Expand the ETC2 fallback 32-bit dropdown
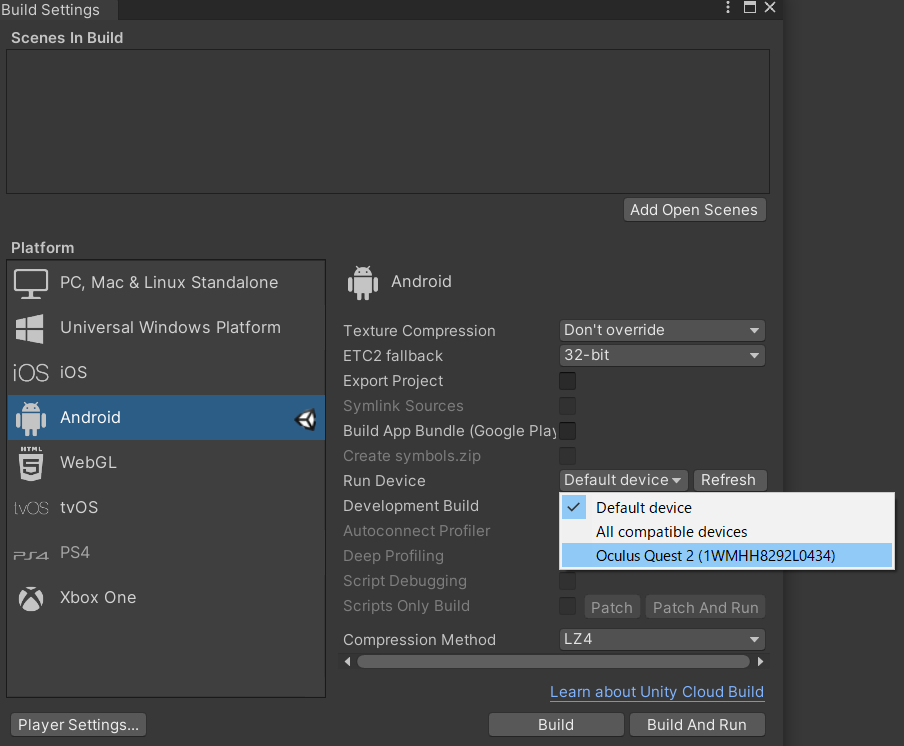The image size is (904, 746). coord(662,355)
